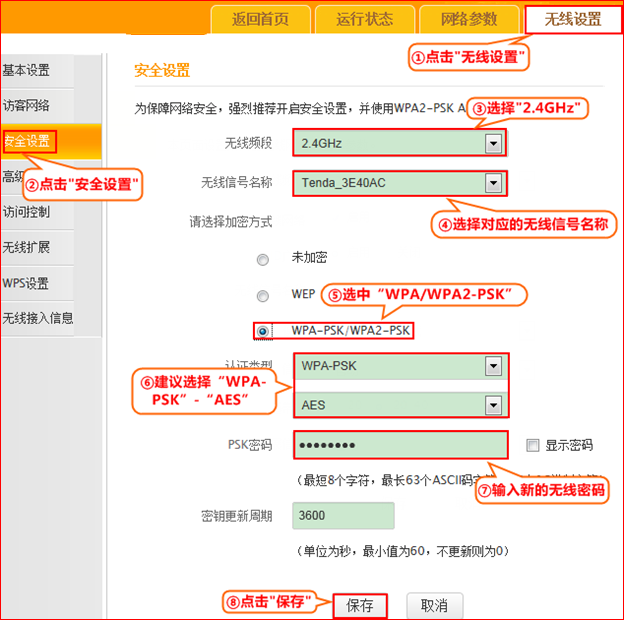The image size is (624, 620).
Task: Choose the WEP encryption option
Action: [263, 296]
